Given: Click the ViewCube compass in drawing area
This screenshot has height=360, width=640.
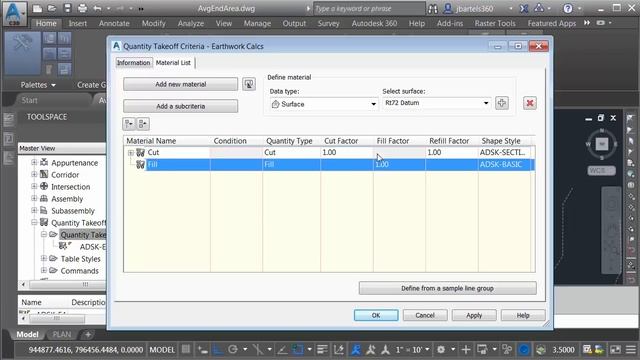Looking at the screenshot, I should [x=602, y=144].
